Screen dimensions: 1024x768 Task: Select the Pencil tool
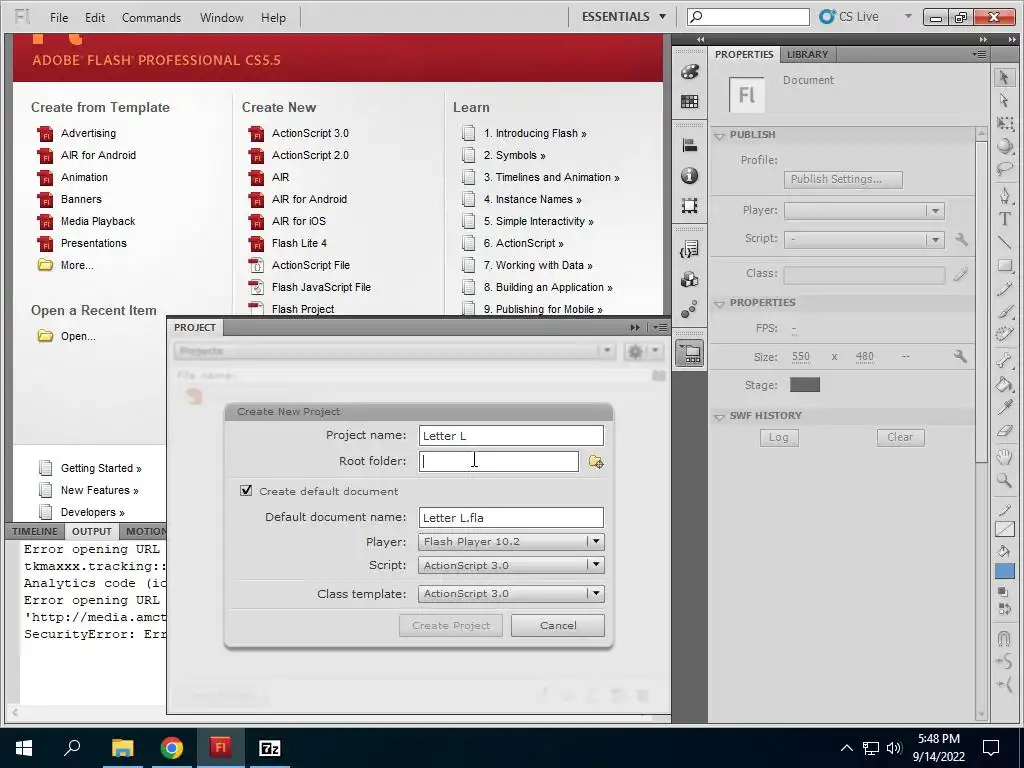[1004, 288]
